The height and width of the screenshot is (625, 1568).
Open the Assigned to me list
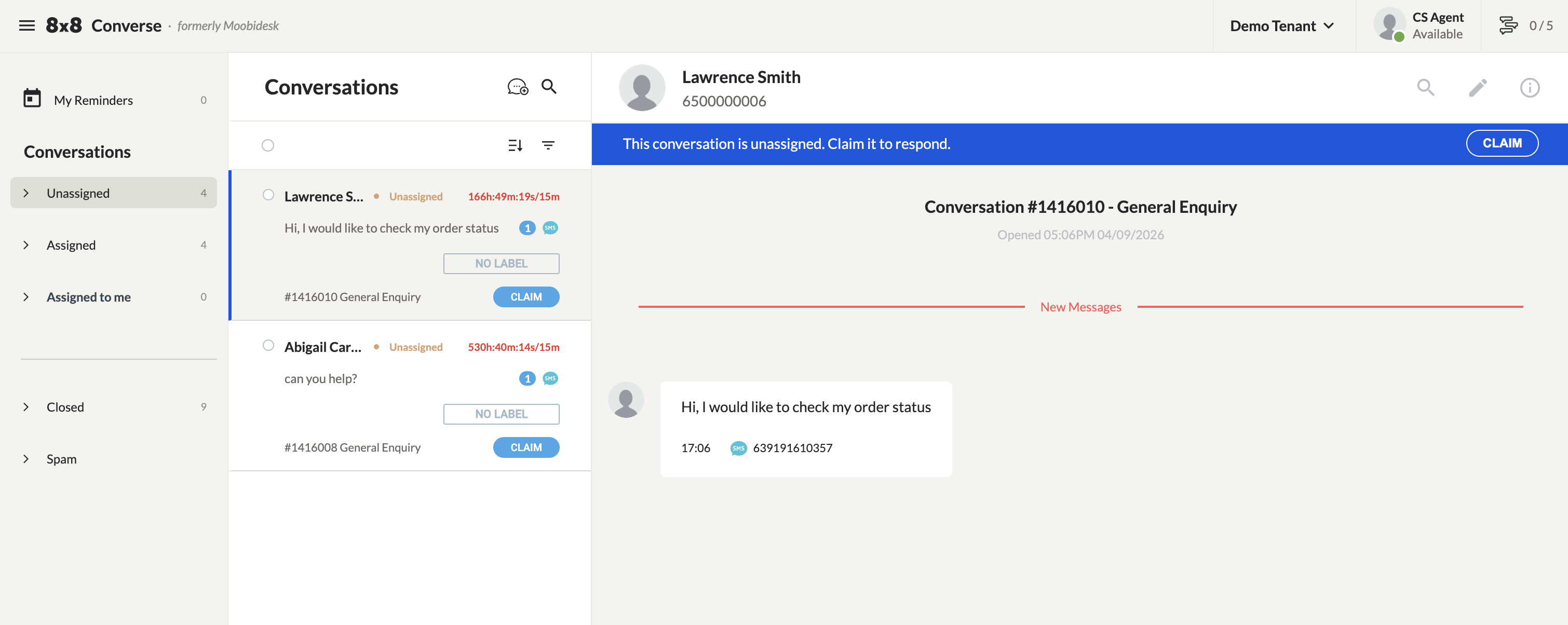(114, 296)
